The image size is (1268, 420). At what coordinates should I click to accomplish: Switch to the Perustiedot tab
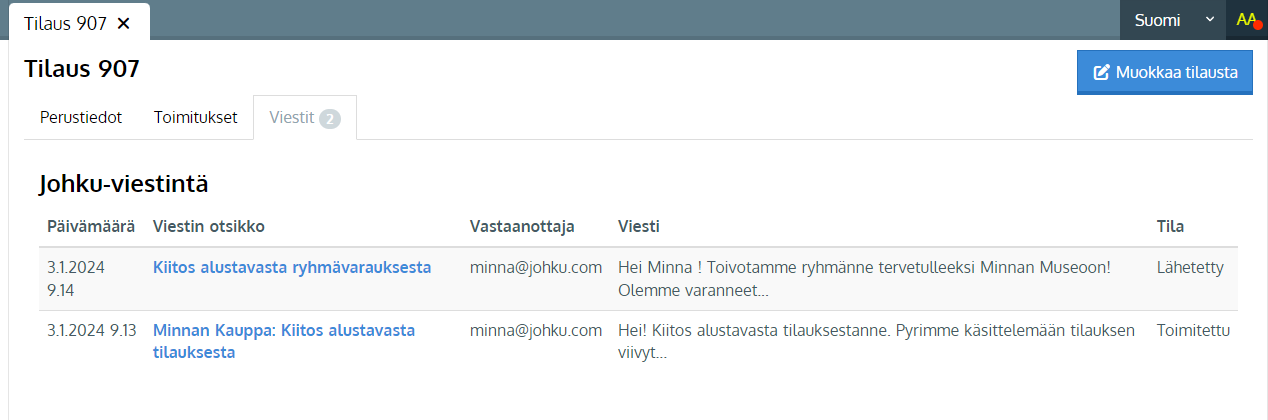pyautogui.click(x=81, y=118)
